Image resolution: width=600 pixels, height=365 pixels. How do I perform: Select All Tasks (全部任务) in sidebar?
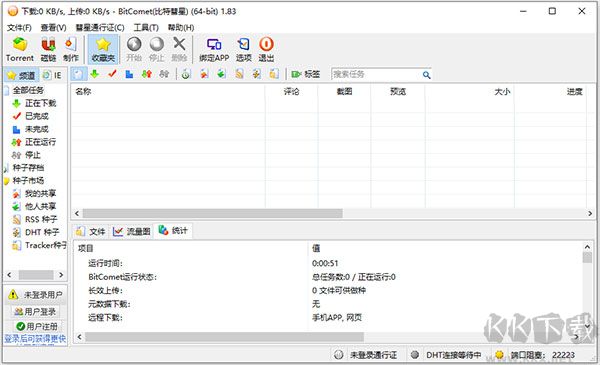[x=28, y=90]
